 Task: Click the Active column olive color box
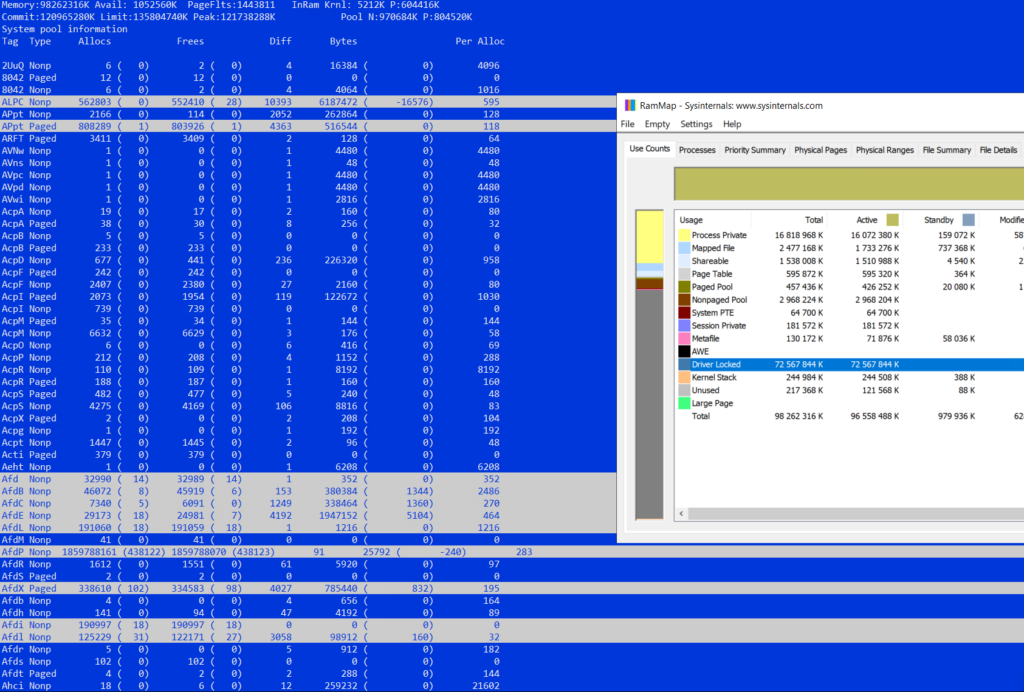(893, 219)
